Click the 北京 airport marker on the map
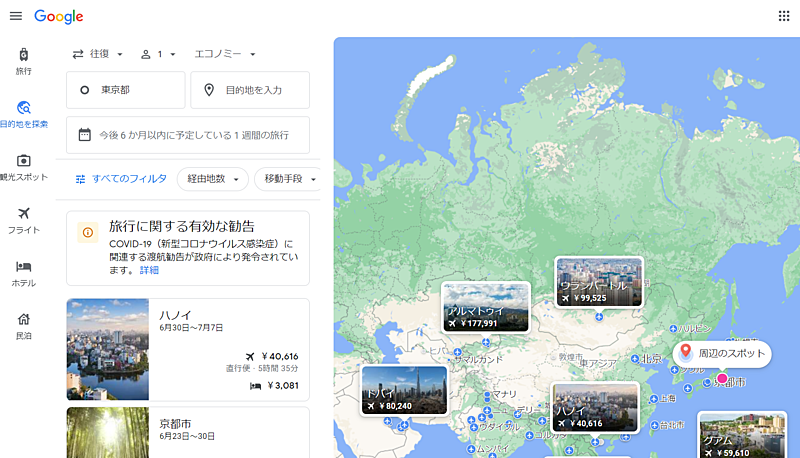The image size is (800, 458). [635, 359]
